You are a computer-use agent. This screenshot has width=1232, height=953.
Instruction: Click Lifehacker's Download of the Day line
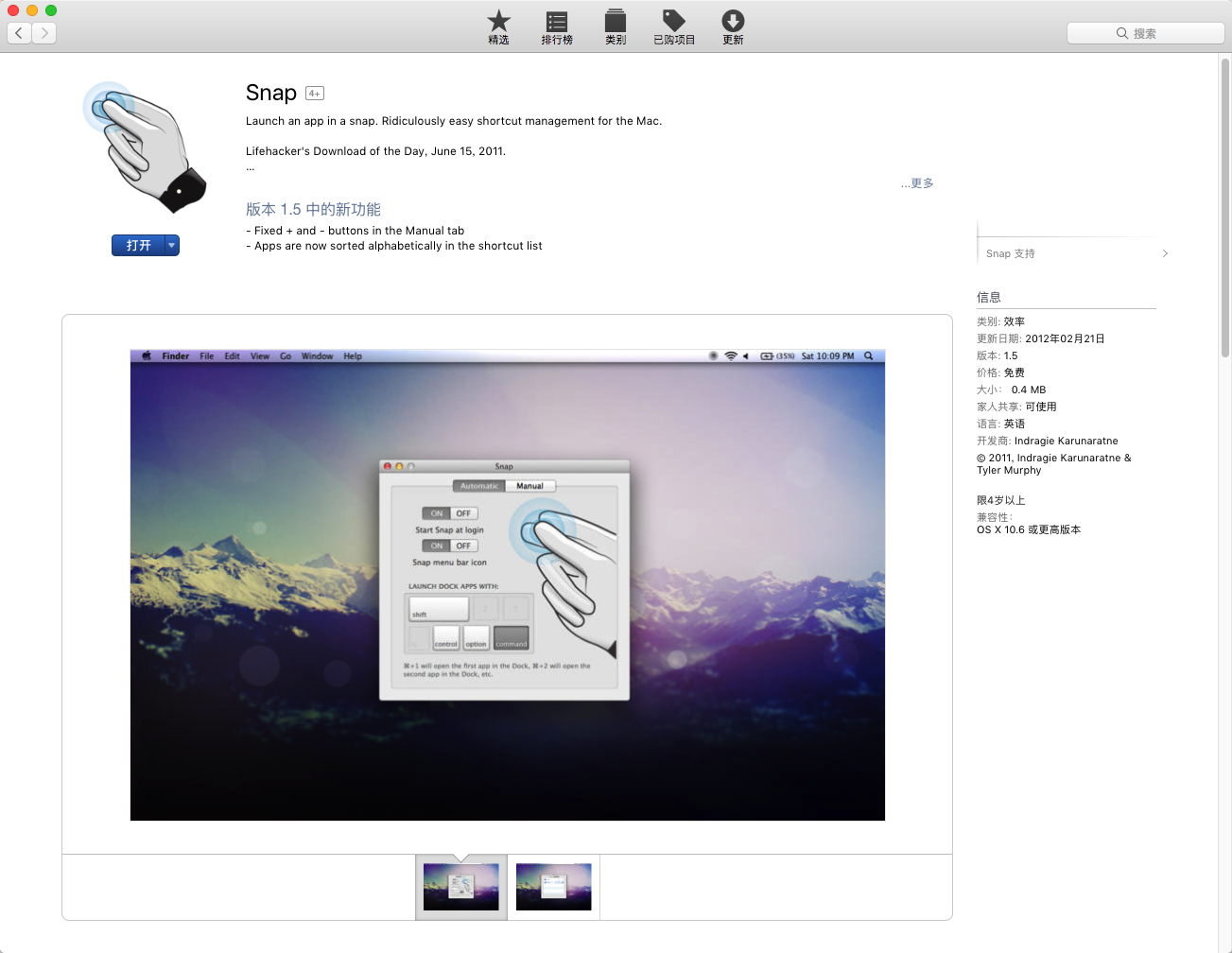tap(375, 151)
